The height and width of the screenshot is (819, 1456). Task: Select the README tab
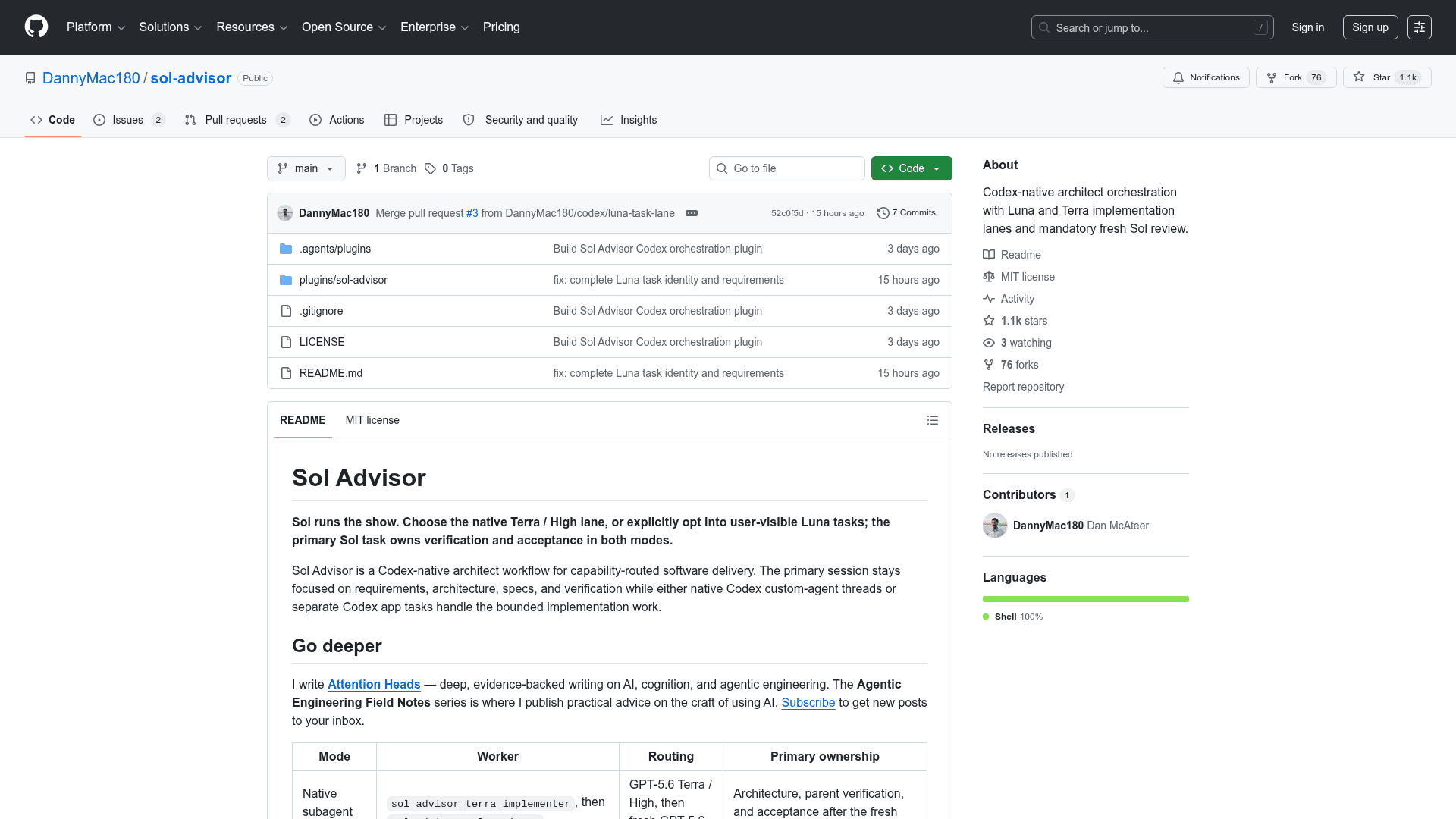(303, 420)
